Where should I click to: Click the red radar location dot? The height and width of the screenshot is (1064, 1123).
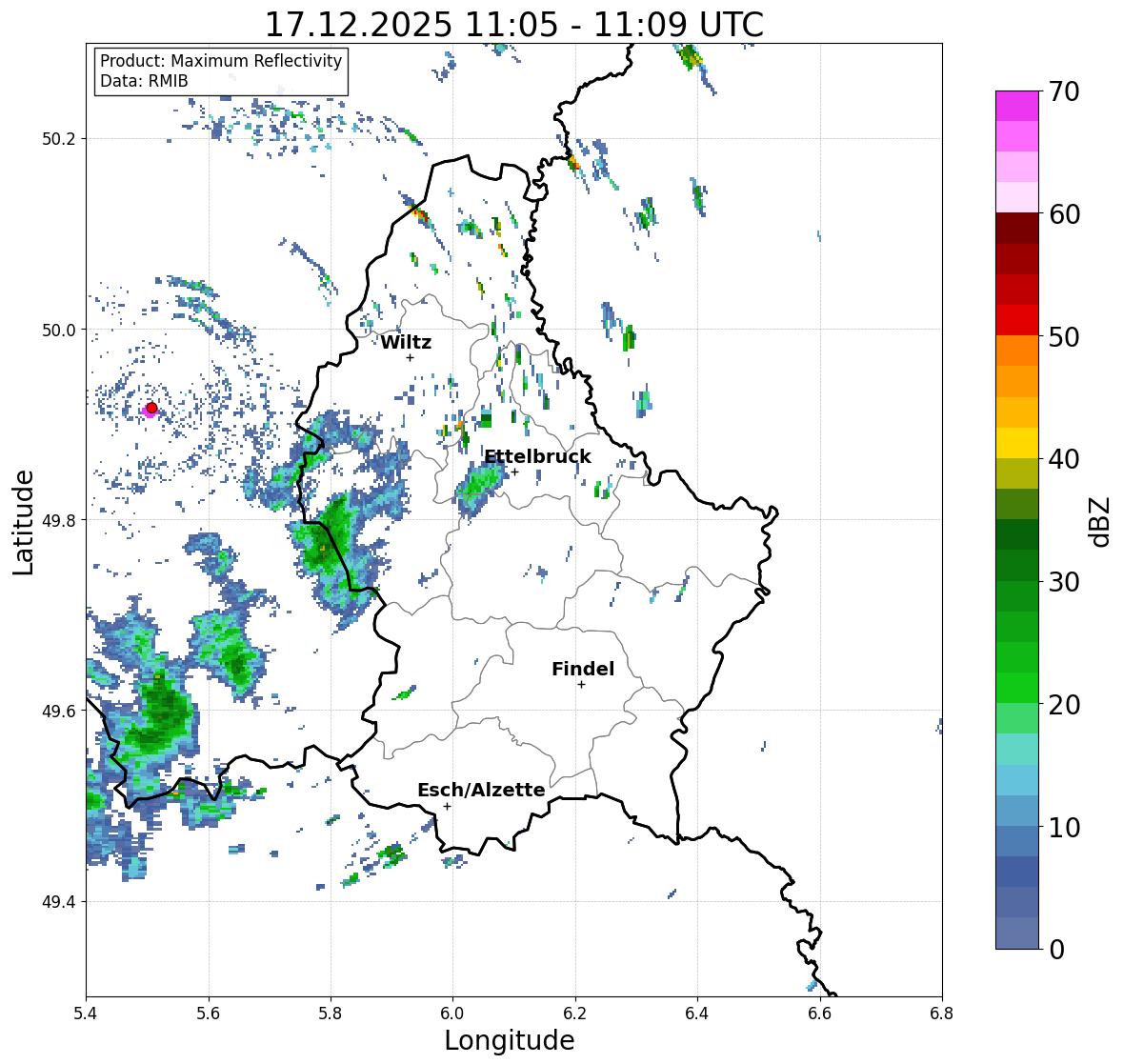pyautogui.click(x=151, y=408)
